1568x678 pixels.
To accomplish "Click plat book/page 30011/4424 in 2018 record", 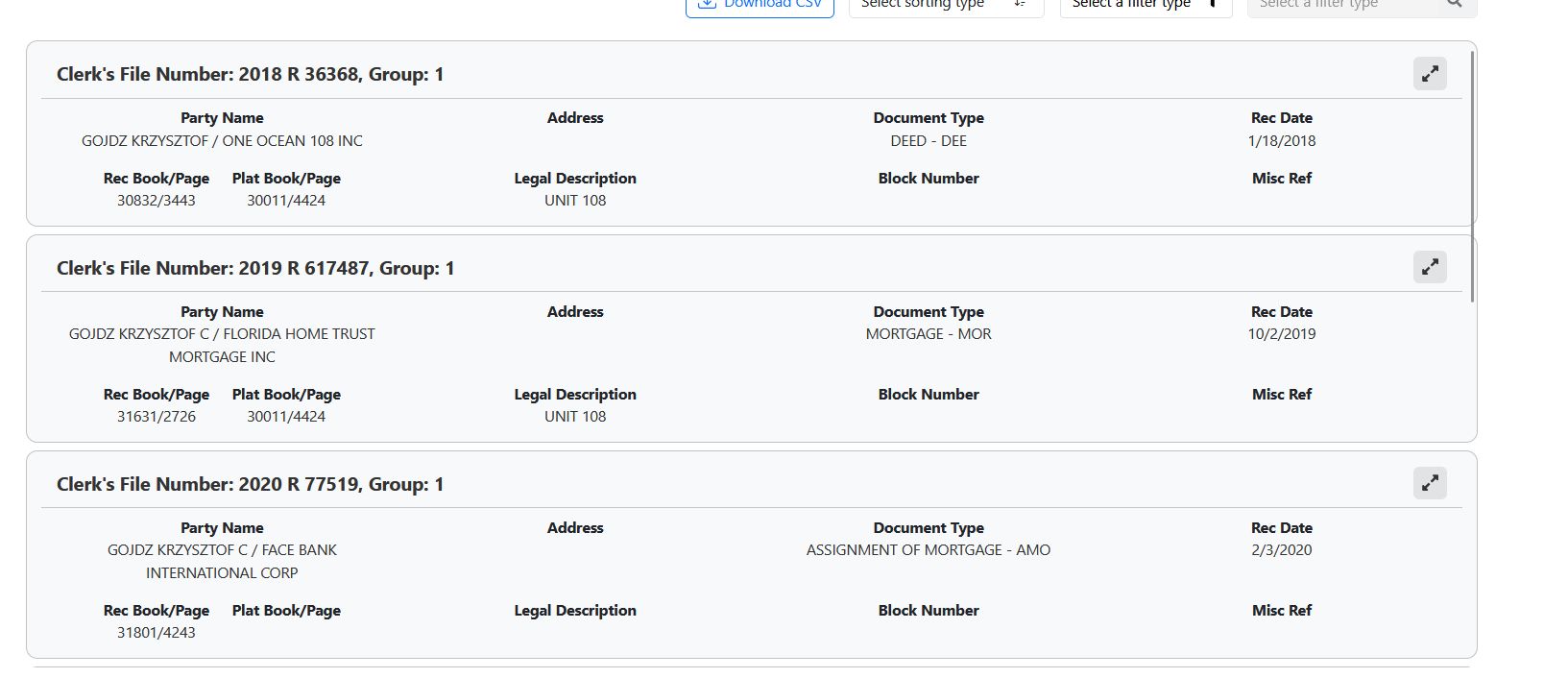I will [286, 201].
